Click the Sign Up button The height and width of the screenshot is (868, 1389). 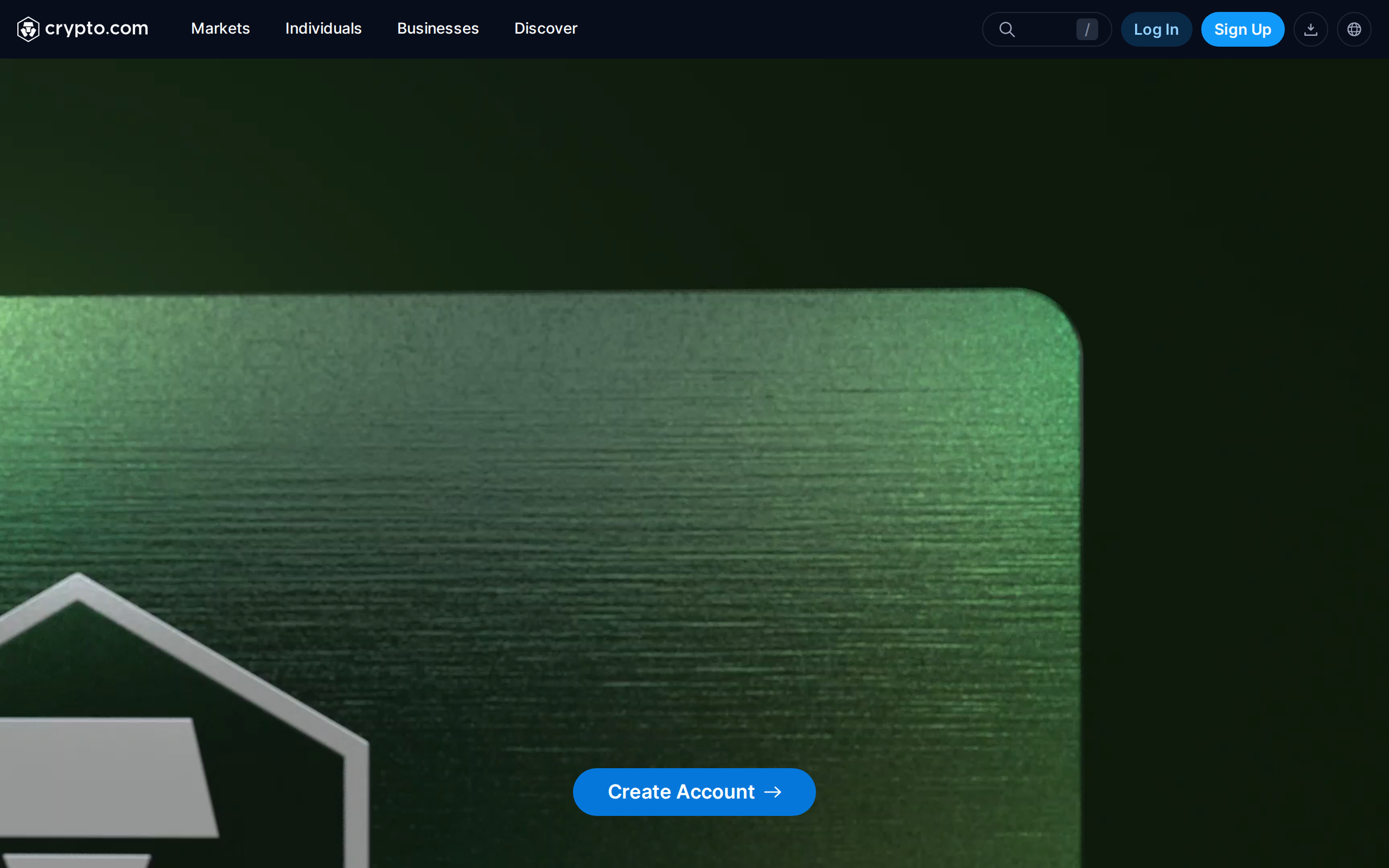pyautogui.click(x=1242, y=29)
